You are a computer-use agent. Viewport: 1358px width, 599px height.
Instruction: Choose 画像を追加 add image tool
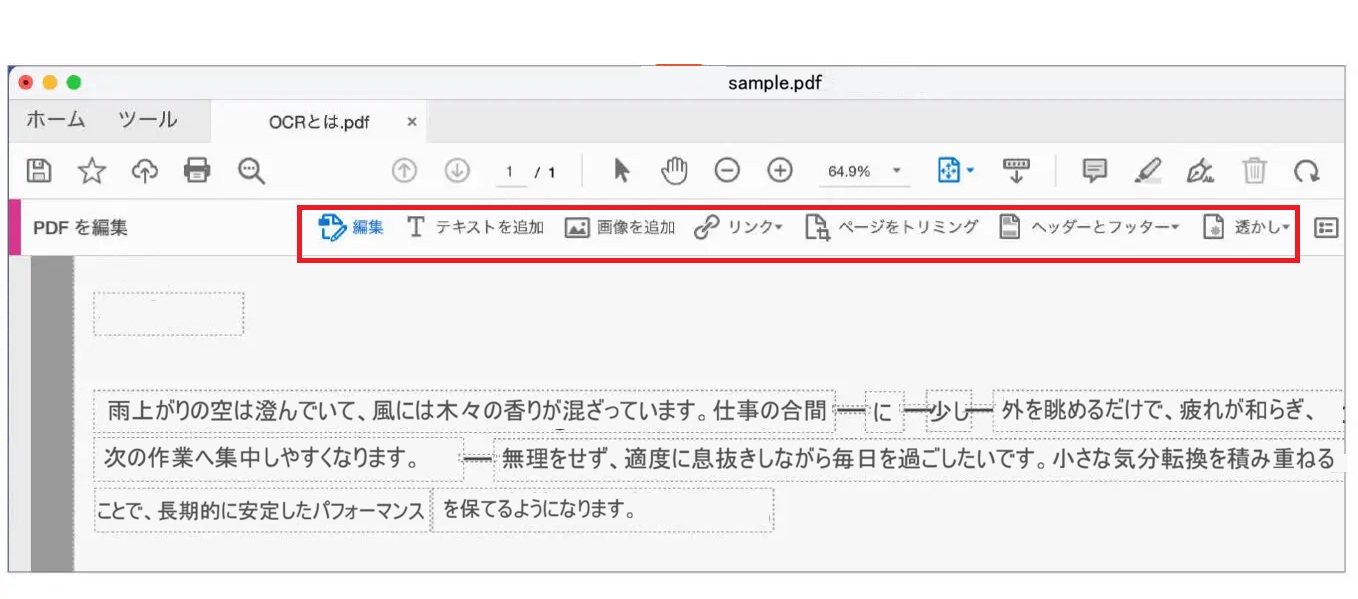point(620,227)
